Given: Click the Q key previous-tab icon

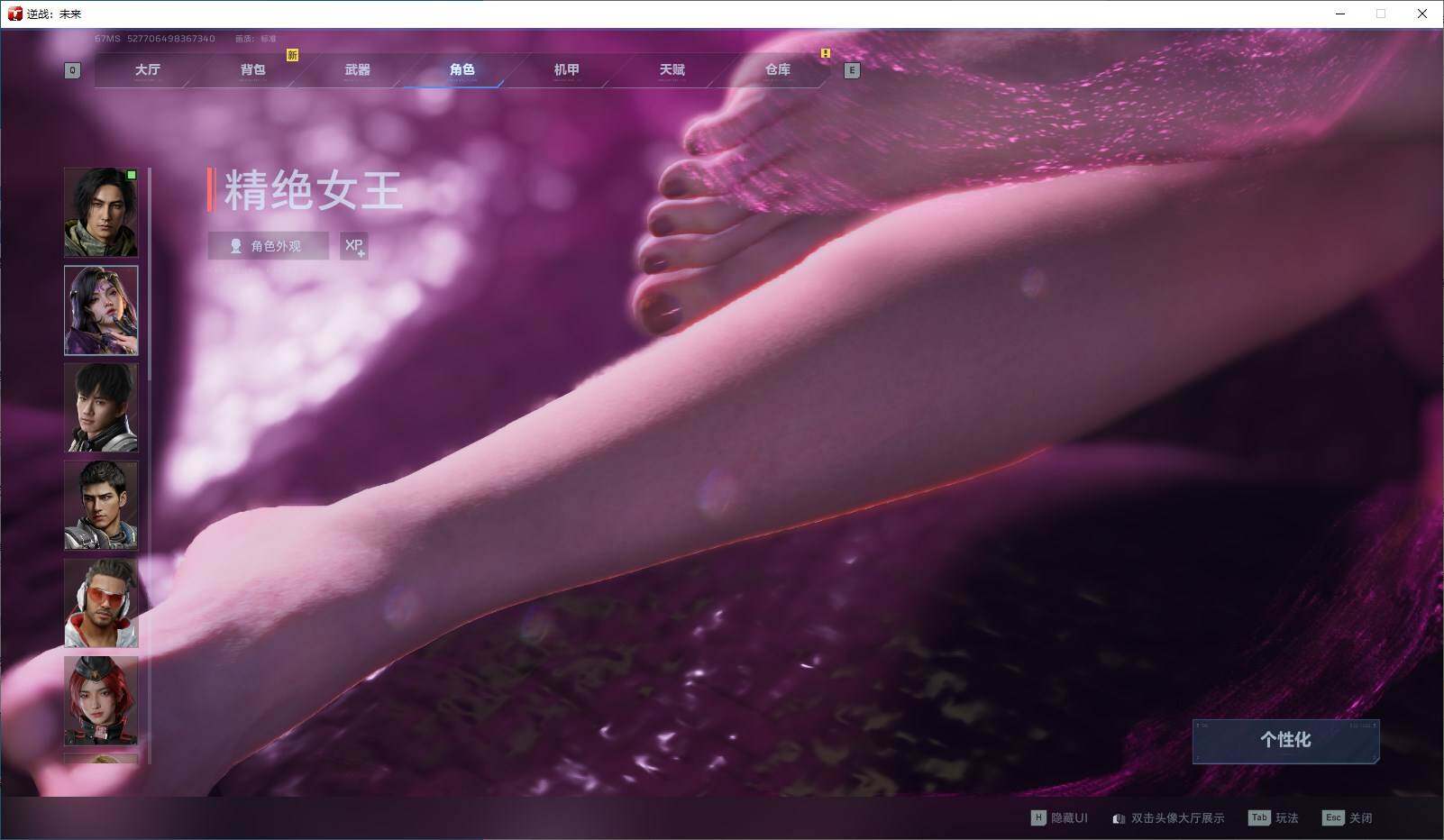Looking at the screenshot, I should (72, 70).
